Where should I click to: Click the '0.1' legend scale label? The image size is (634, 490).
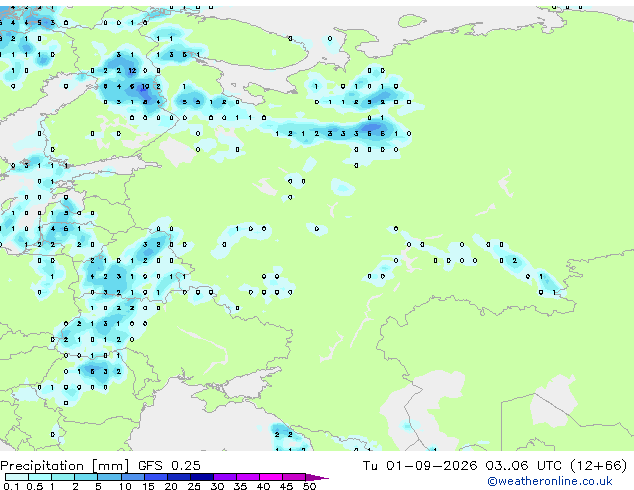[x=11, y=486]
